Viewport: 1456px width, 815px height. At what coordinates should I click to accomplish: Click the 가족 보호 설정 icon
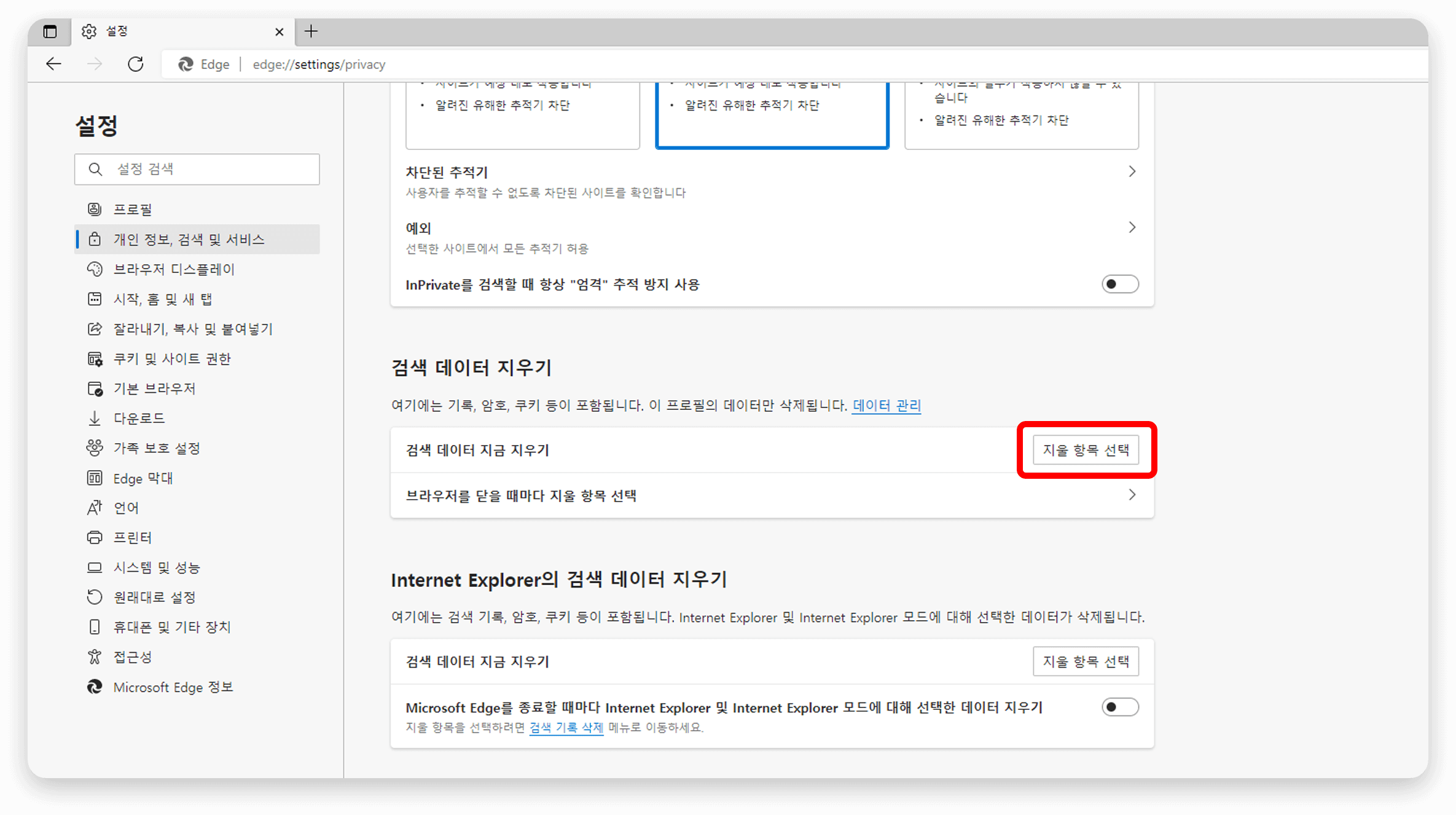click(x=95, y=448)
